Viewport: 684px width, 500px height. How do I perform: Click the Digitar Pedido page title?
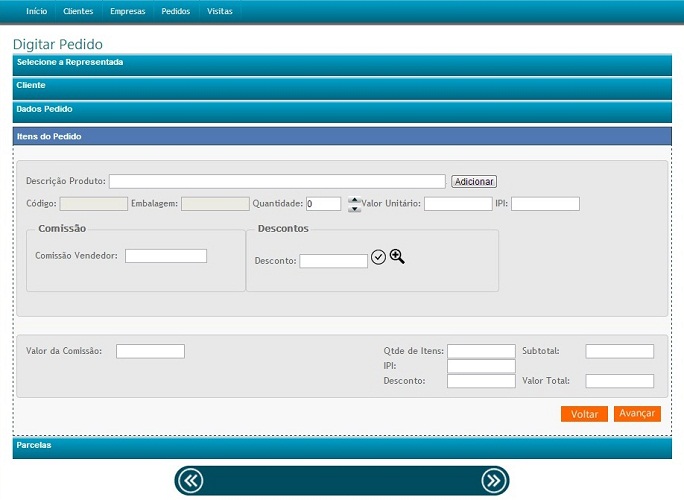[x=58, y=44]
